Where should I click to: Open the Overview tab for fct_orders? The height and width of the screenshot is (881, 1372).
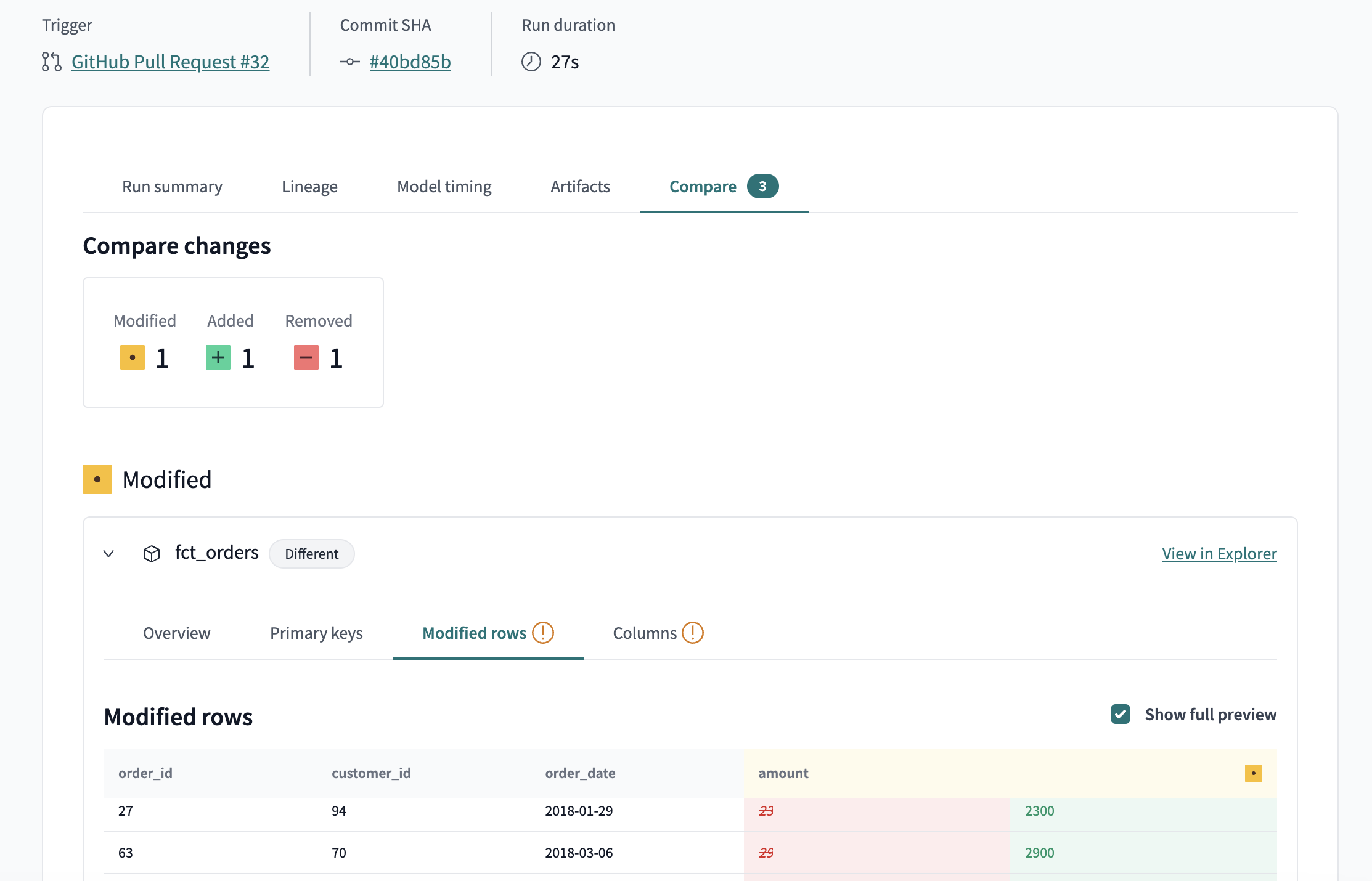pyautogui.click(x=177, y=633)
